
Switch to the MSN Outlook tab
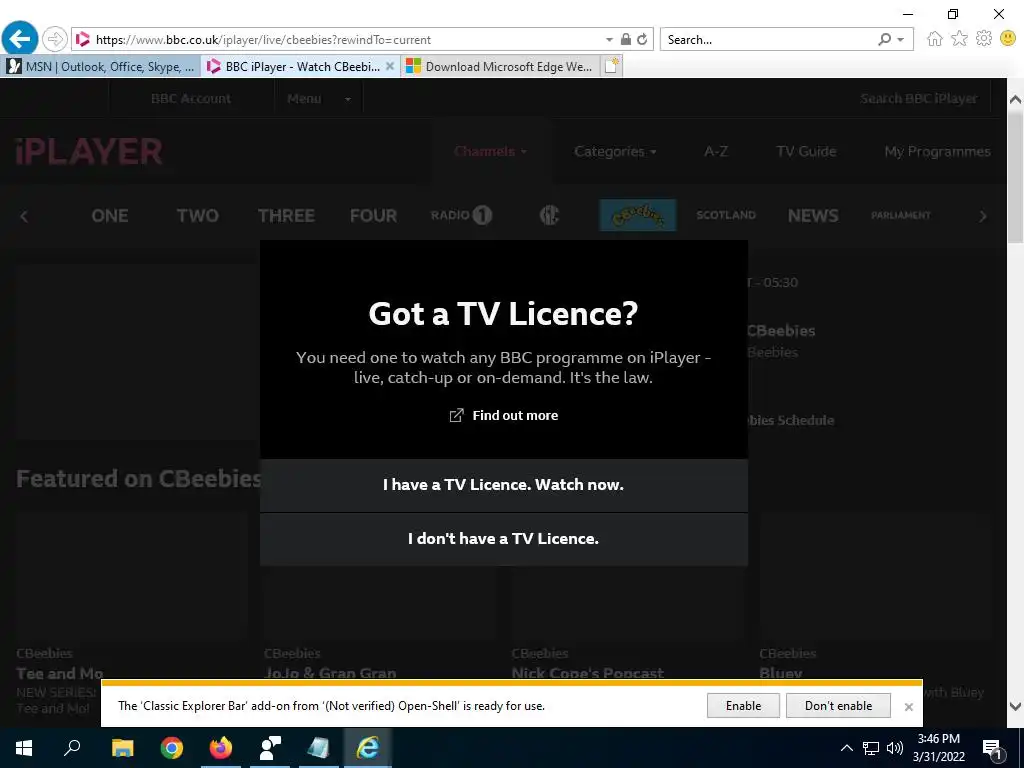coord(101,67)
